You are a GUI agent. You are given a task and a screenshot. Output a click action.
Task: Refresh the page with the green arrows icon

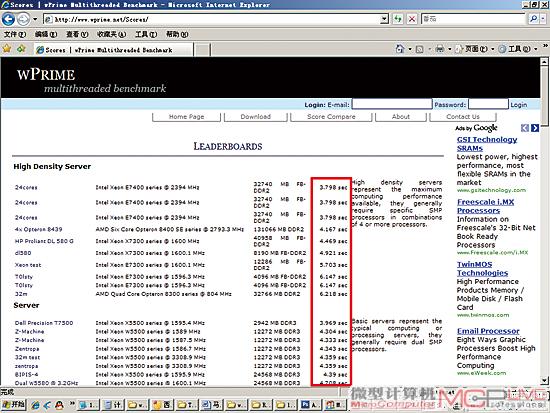397,19
